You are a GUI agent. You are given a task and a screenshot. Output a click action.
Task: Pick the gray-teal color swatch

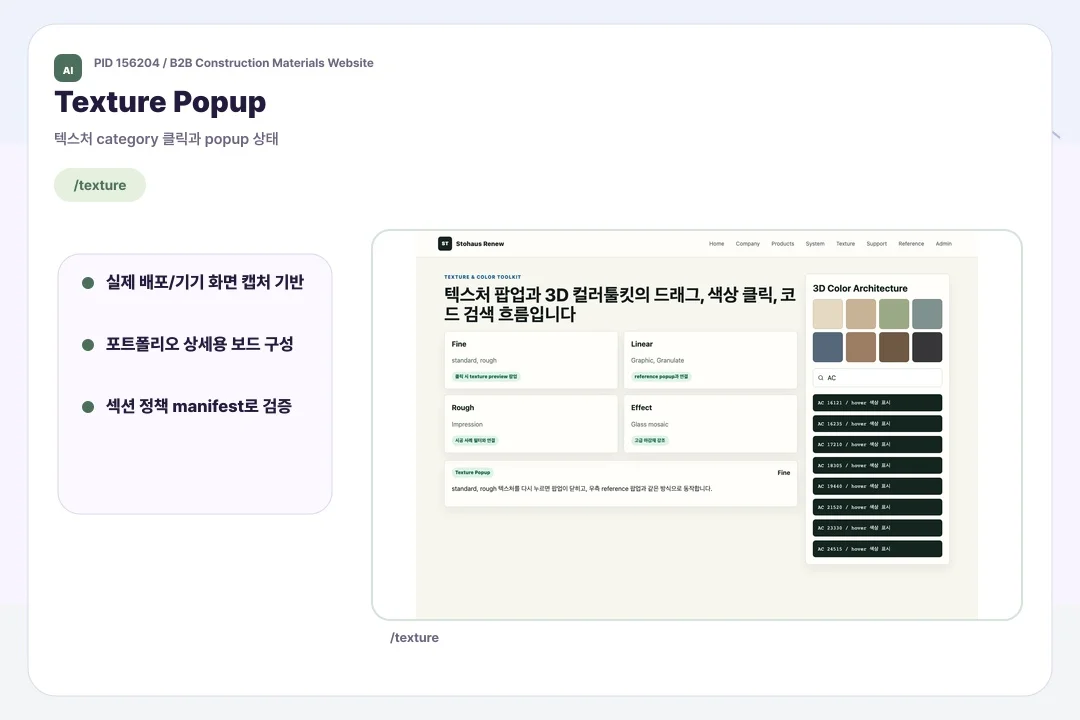[927, 314]
